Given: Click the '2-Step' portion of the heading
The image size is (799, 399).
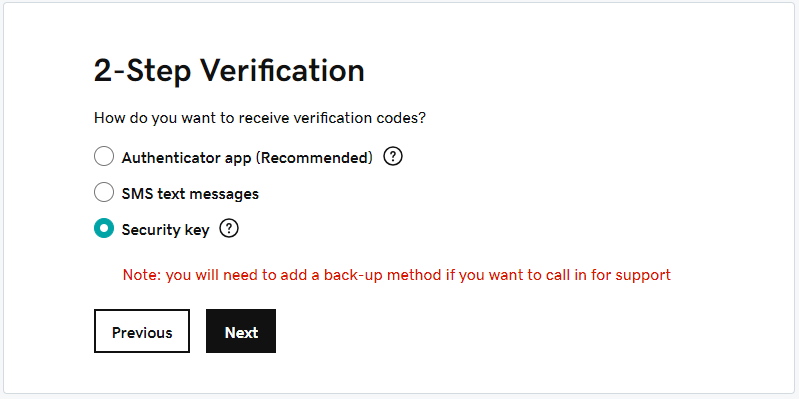Looking at the screenshot, I should point(142,70).
